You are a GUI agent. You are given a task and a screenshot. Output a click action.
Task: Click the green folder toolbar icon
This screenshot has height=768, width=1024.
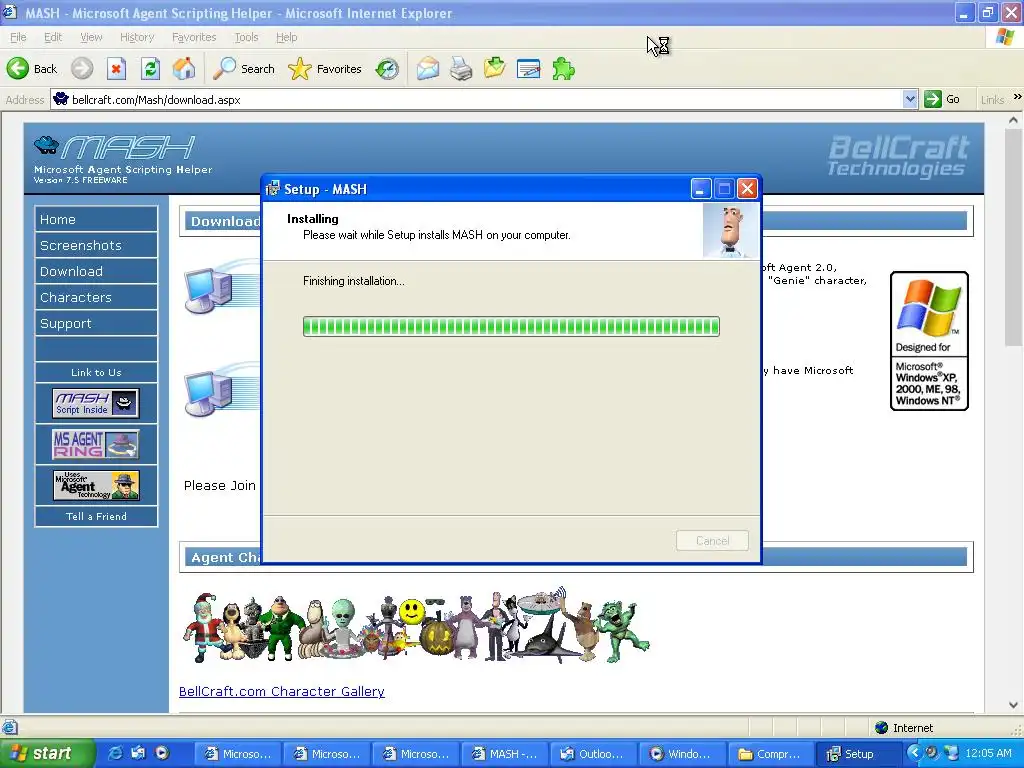pyautogui.click(x=494, y=69)
